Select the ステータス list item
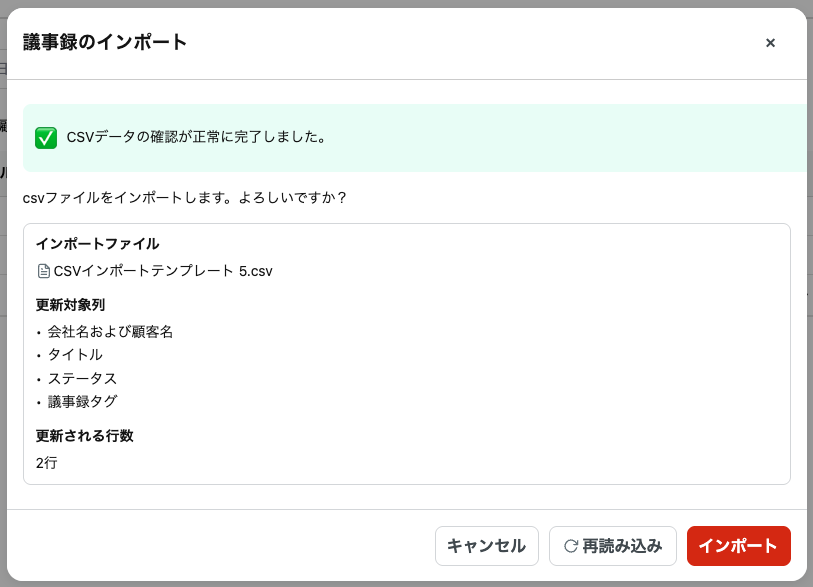The height and width of the screenshot is (587, 813). point(82,379)
